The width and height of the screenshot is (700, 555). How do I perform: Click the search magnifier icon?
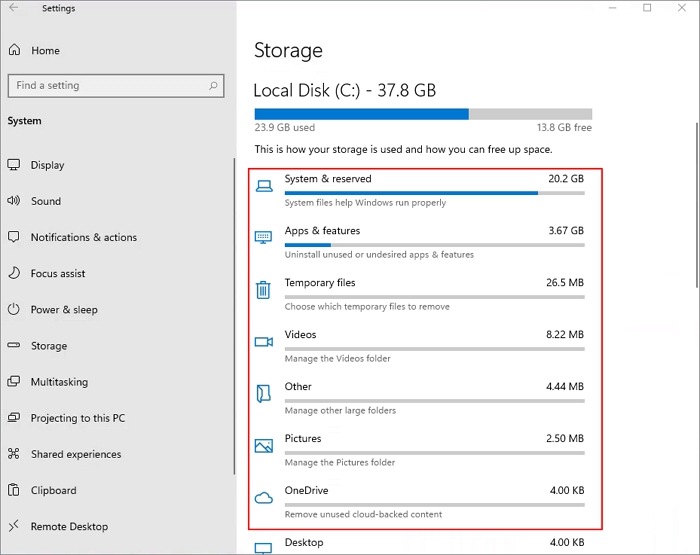pos(214,86)
